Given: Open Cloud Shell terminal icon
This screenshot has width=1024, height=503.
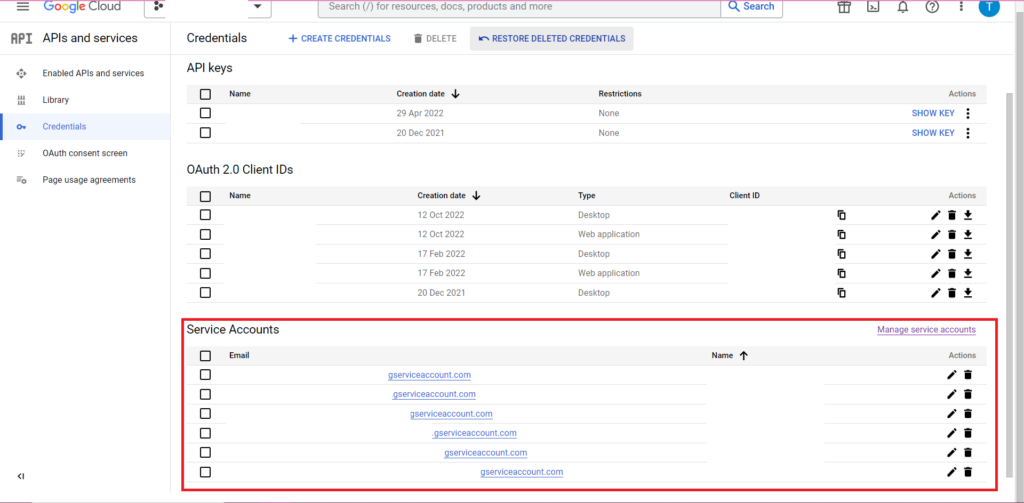Looking at the screenshot, I should tap(873, 7).
